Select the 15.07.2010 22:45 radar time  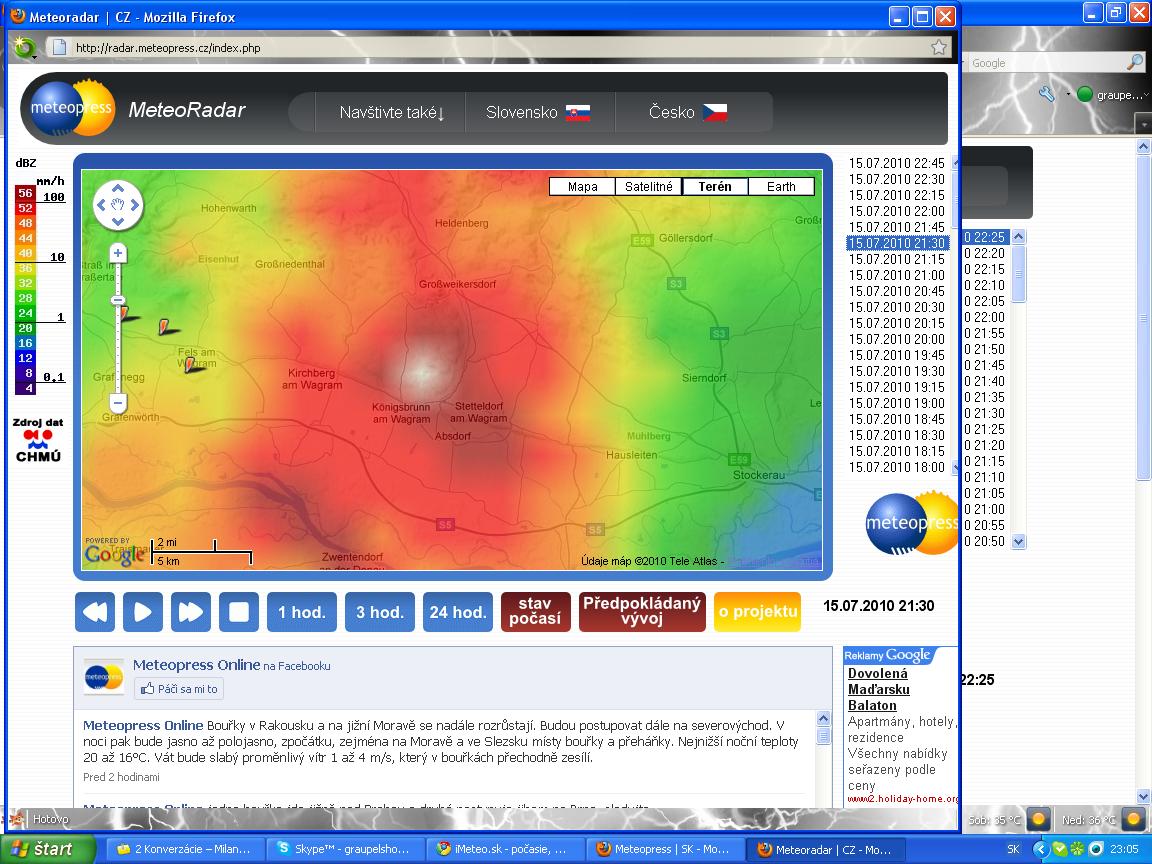(896, 163)
